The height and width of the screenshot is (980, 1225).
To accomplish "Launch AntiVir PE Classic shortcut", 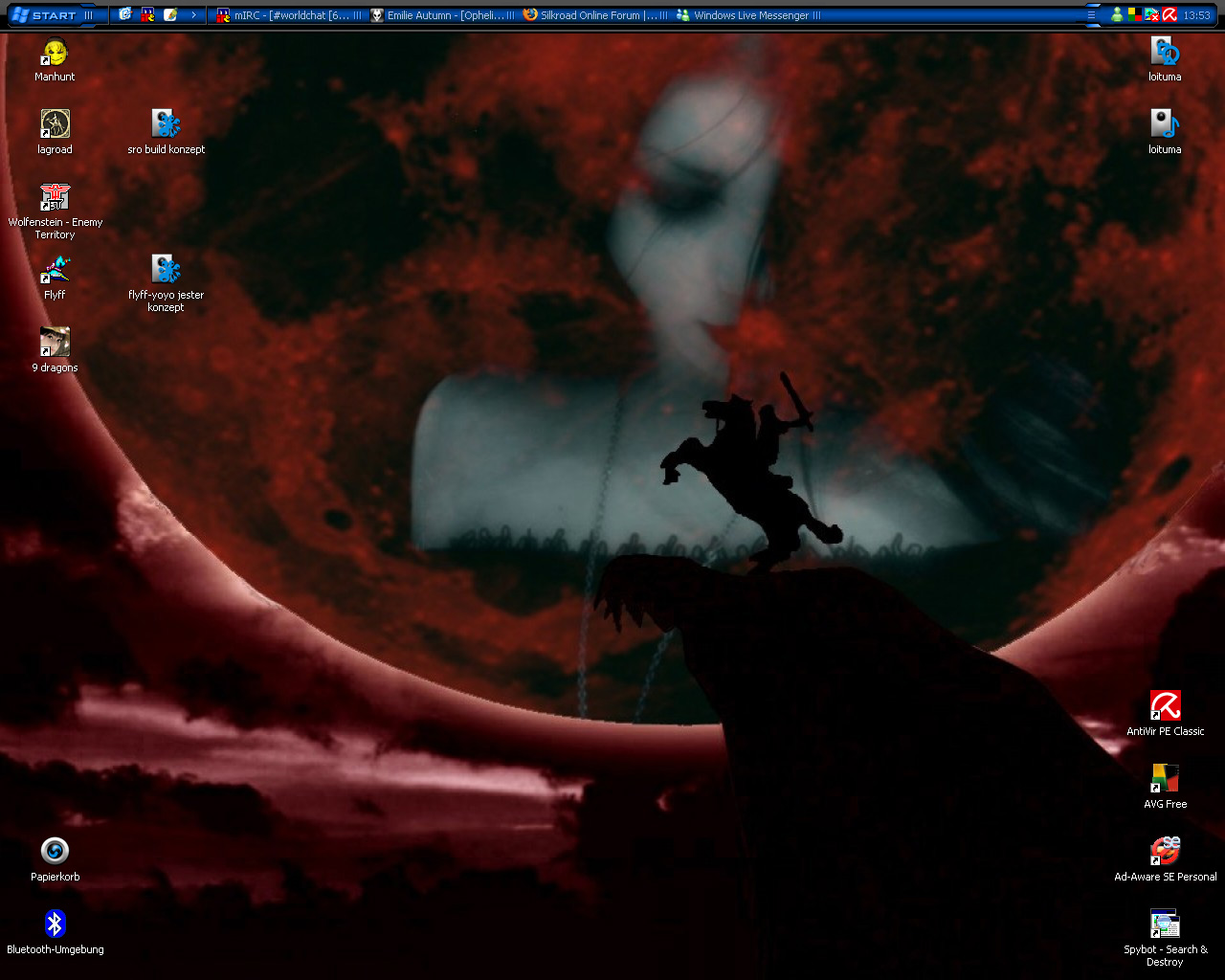I will coord(1165,707).
